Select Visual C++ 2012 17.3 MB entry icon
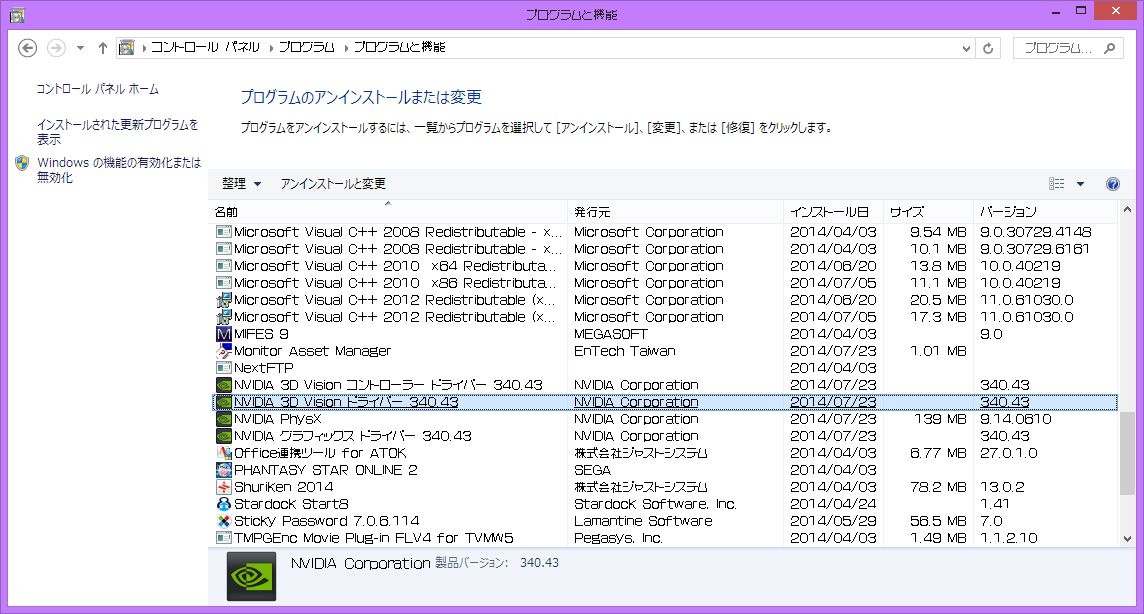Screen dimensions: 1144x614 [224, 317]
